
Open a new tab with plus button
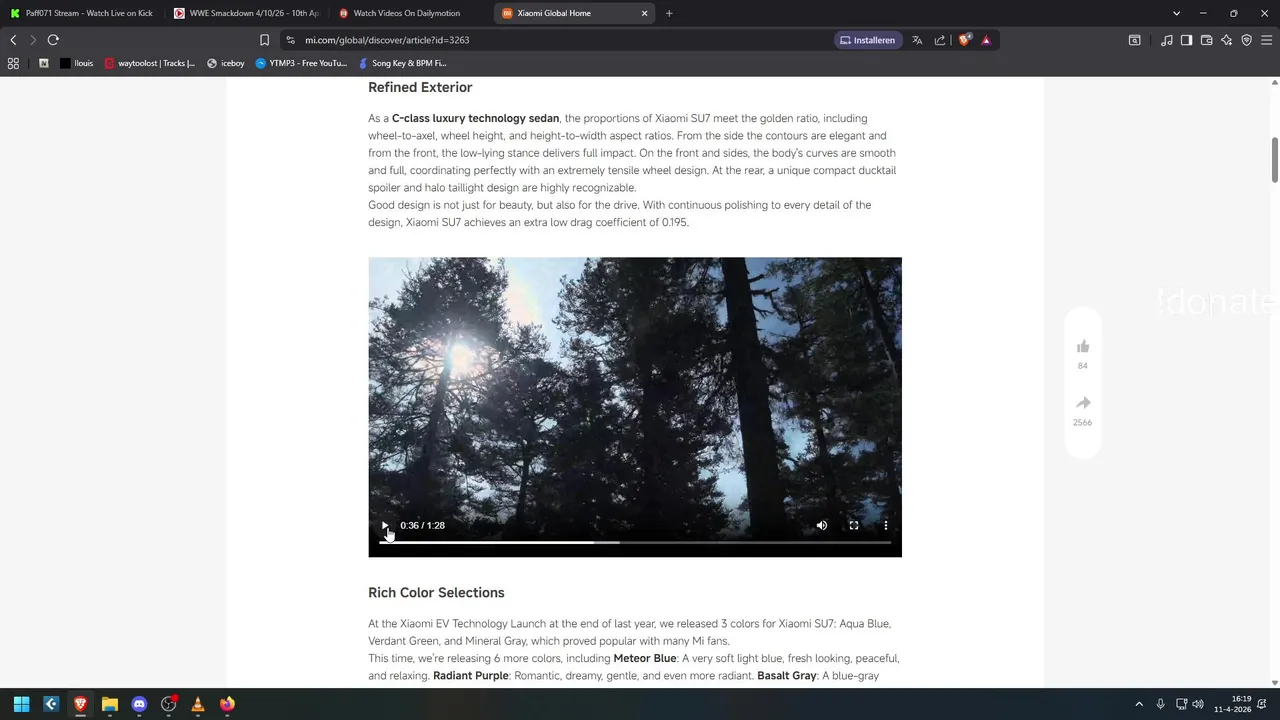click(669, 13)
